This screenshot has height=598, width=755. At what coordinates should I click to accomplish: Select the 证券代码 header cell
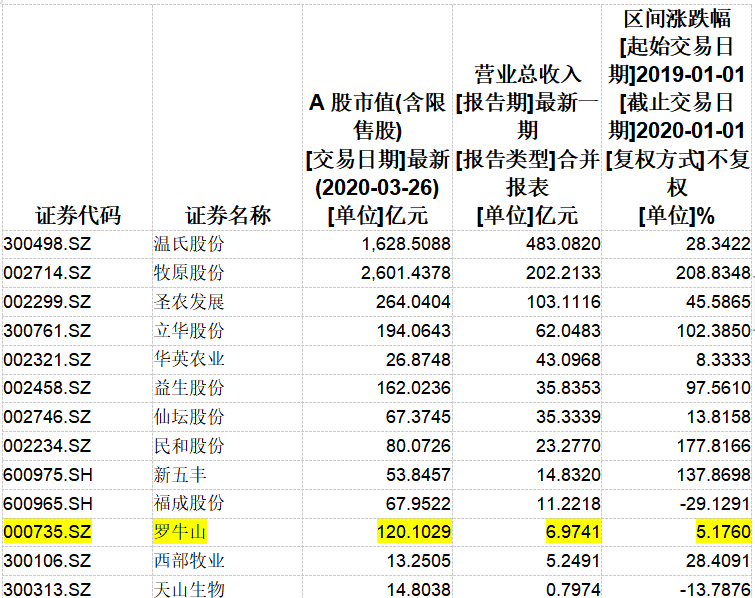pyautogui.click(x=78, y=117)
